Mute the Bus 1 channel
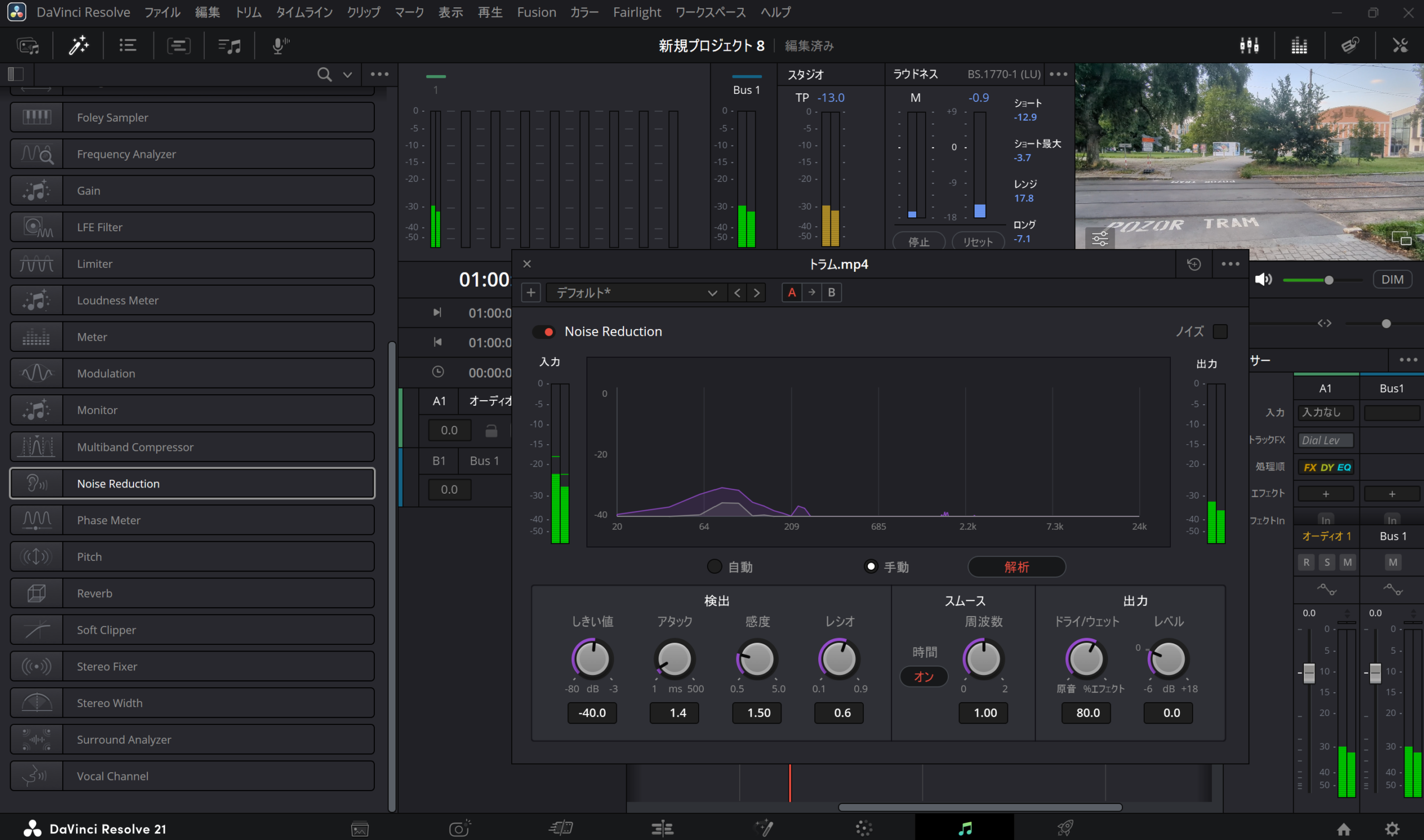 1393,562
